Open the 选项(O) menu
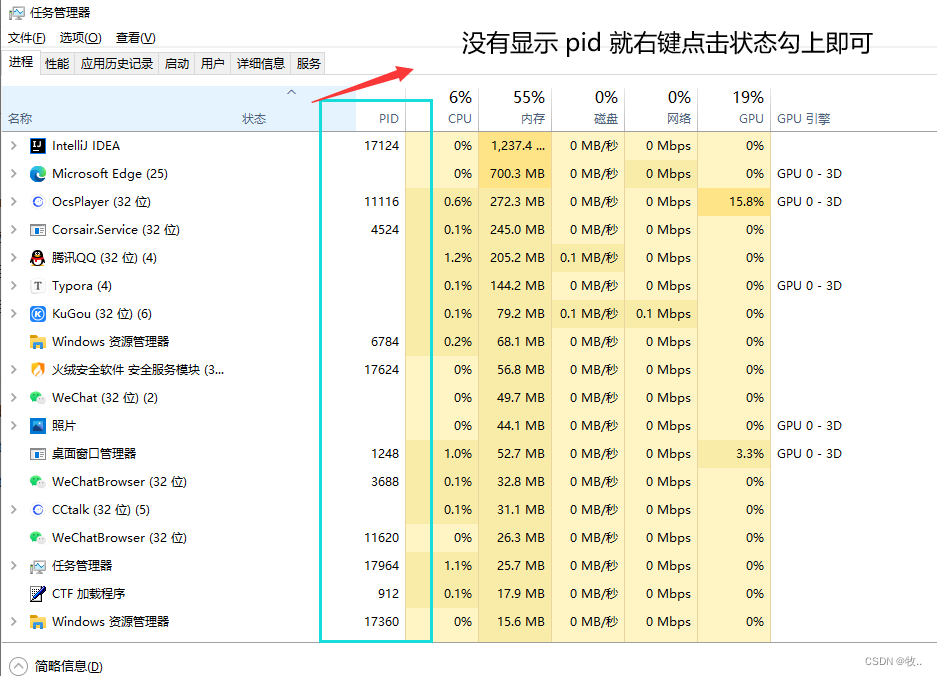Viewport: 937px width, 676px height. (80, 38)
